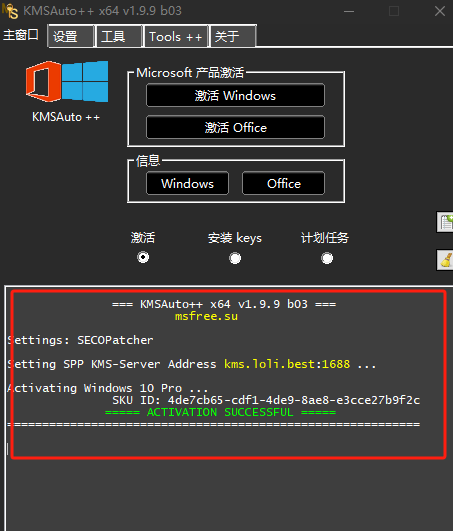Click the KMSAuto title bar app icon
Viewport: 453px width, 531px height.
(x=10, y=11)
